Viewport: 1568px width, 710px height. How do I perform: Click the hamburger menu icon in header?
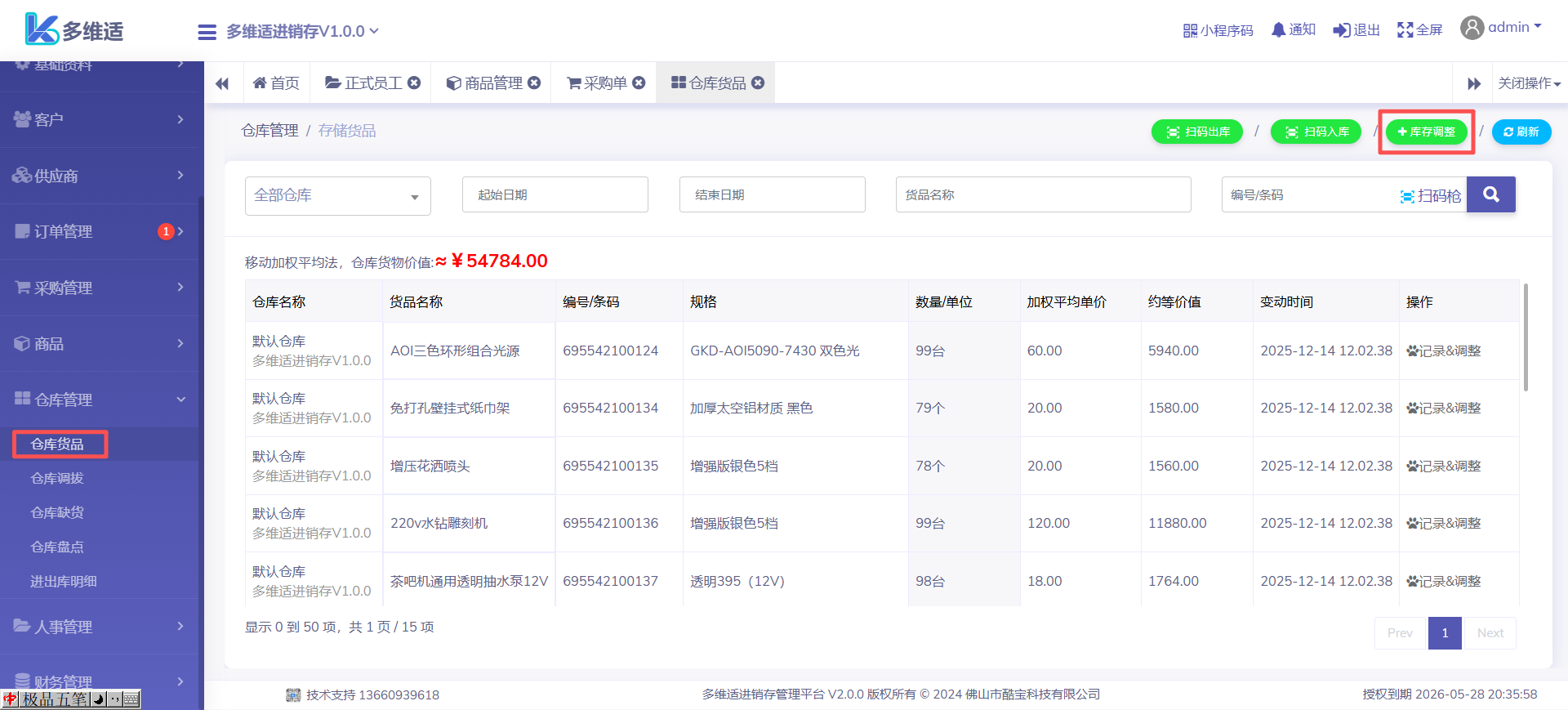(207, 32)
